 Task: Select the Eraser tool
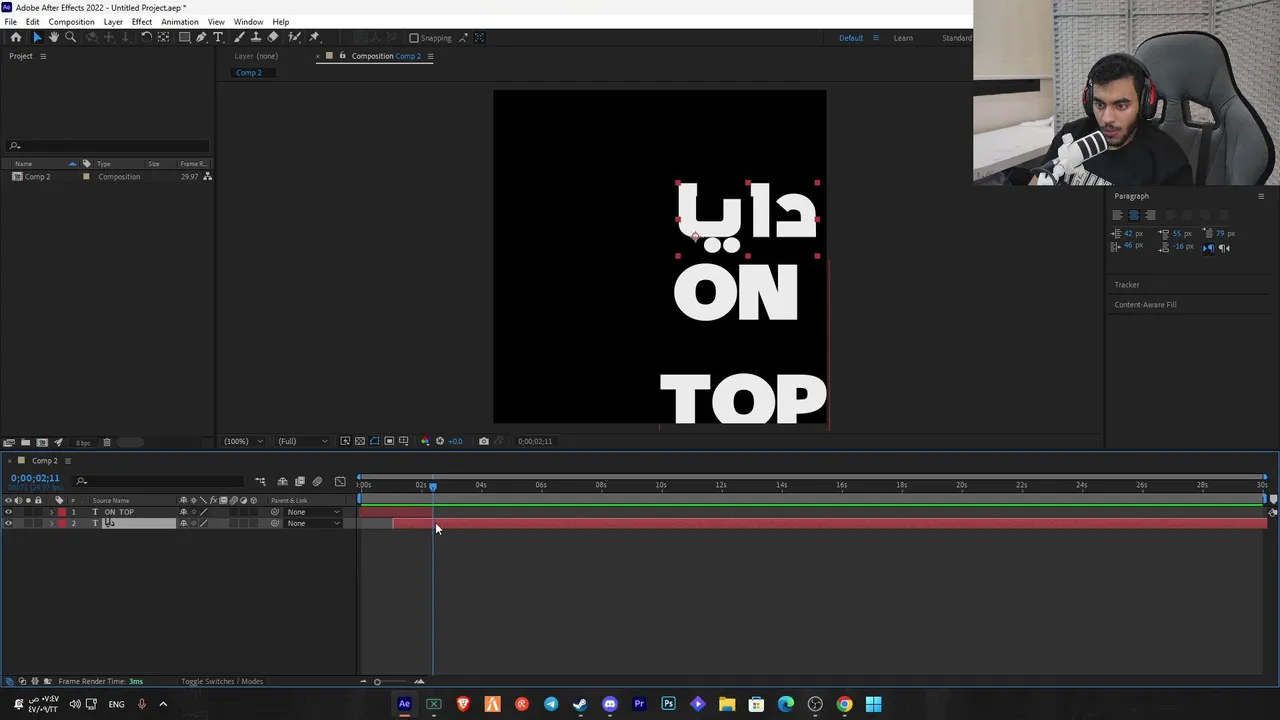273,37
